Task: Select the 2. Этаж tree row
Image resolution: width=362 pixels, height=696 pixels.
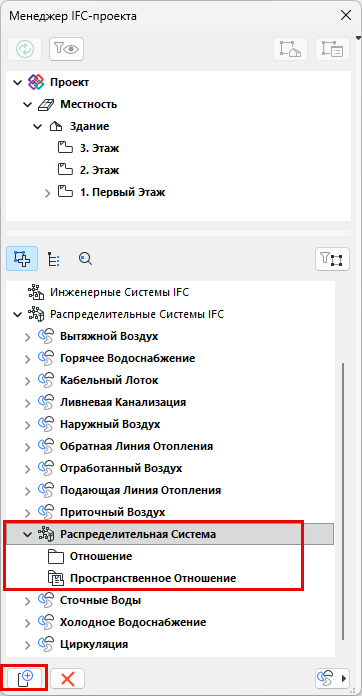Action: (178, 170)
